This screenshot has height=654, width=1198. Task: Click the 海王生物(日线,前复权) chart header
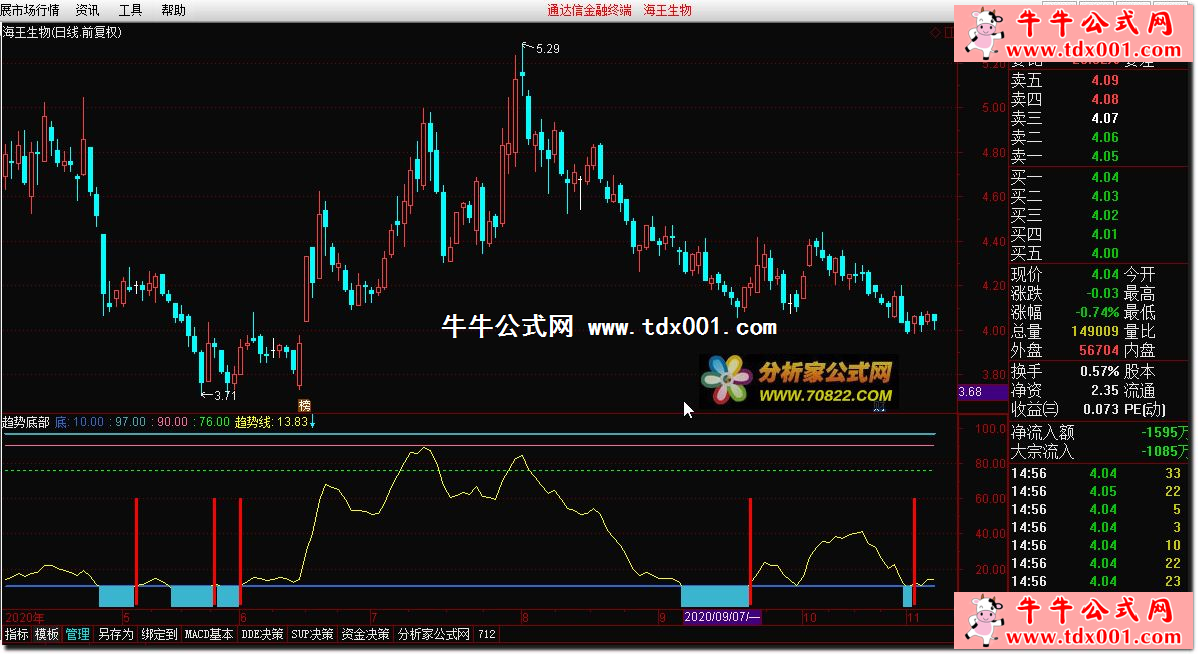coord(62,32)
